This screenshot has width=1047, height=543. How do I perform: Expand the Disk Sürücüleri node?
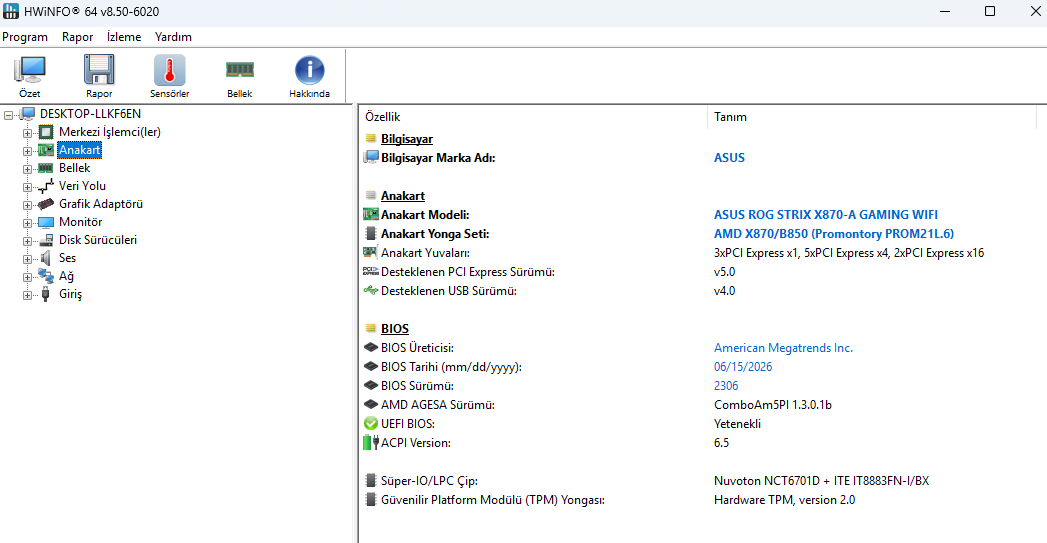pos(27,241)
